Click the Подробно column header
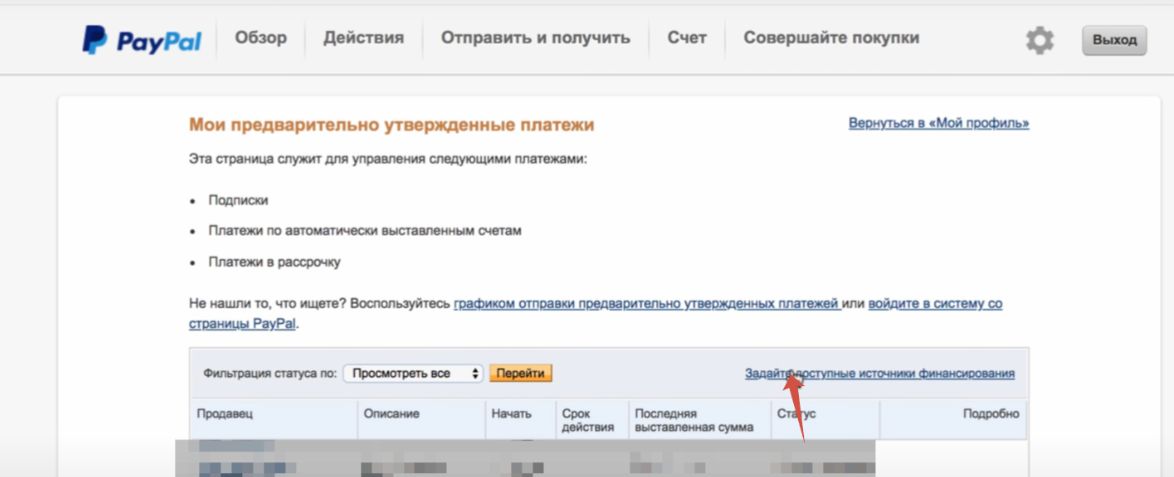Screen dimensions: 1174x477 990,414
